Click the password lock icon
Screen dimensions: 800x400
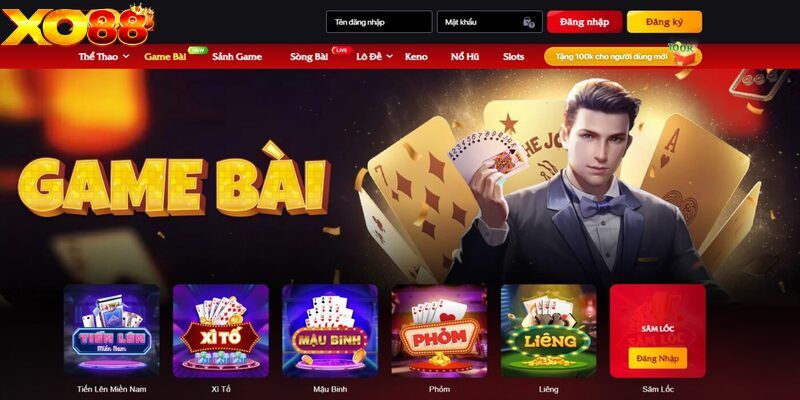pyautogui.click(x=529, y=22)
